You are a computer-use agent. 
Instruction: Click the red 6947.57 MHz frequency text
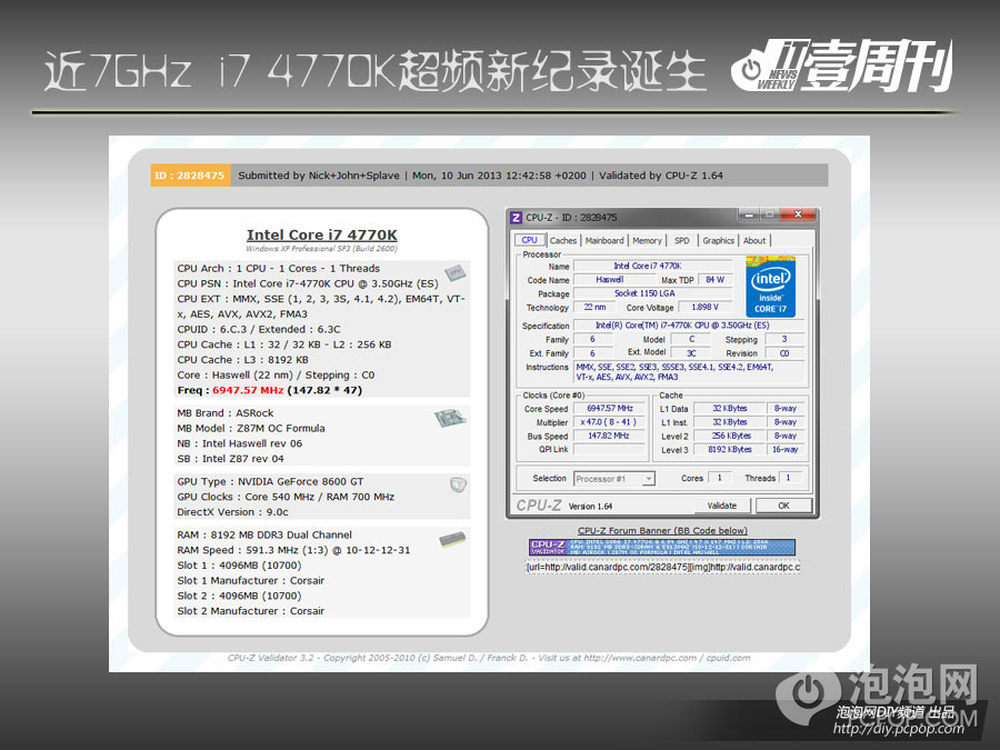pos(248,390)
